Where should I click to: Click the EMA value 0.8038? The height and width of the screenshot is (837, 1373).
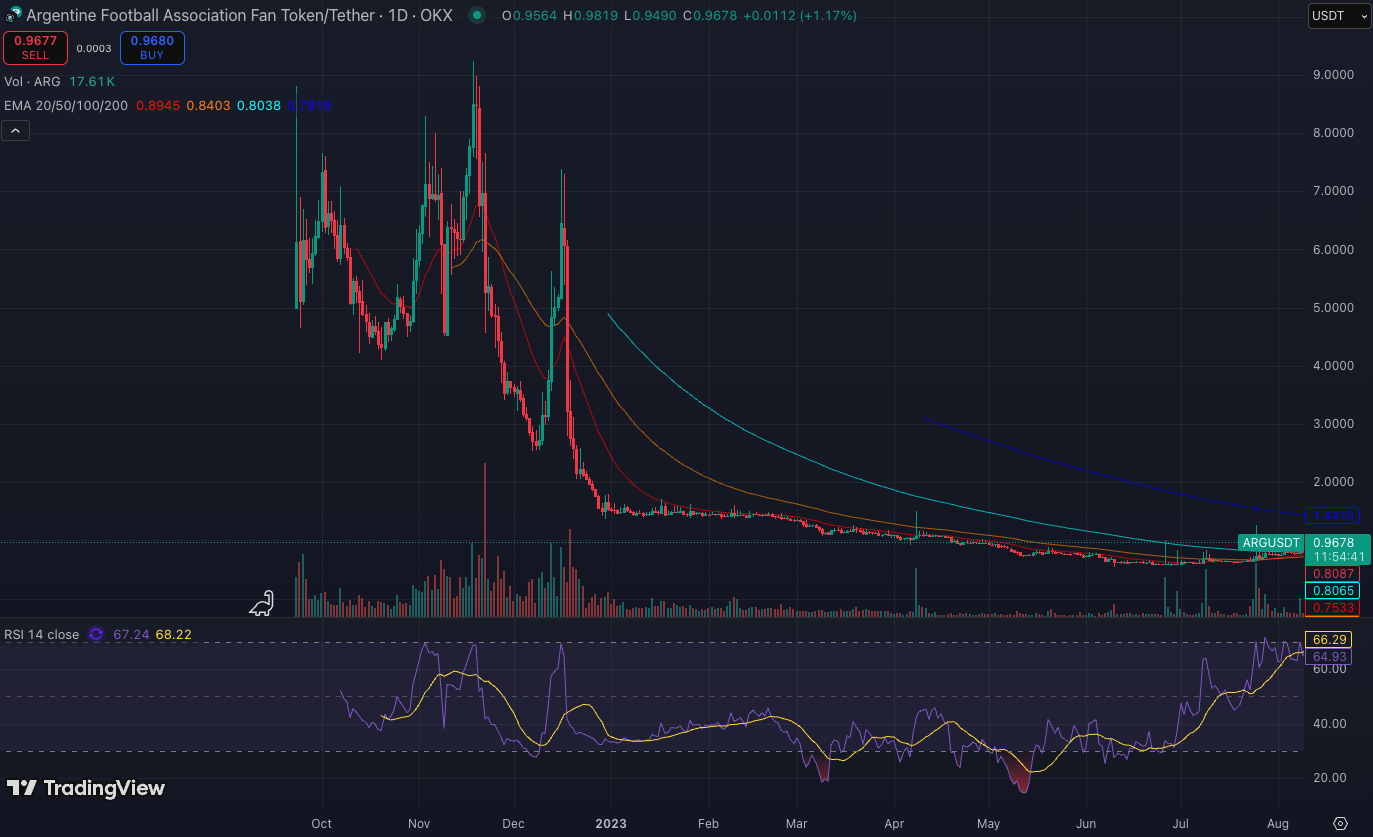pyautogui.click(x=258, y=105)
